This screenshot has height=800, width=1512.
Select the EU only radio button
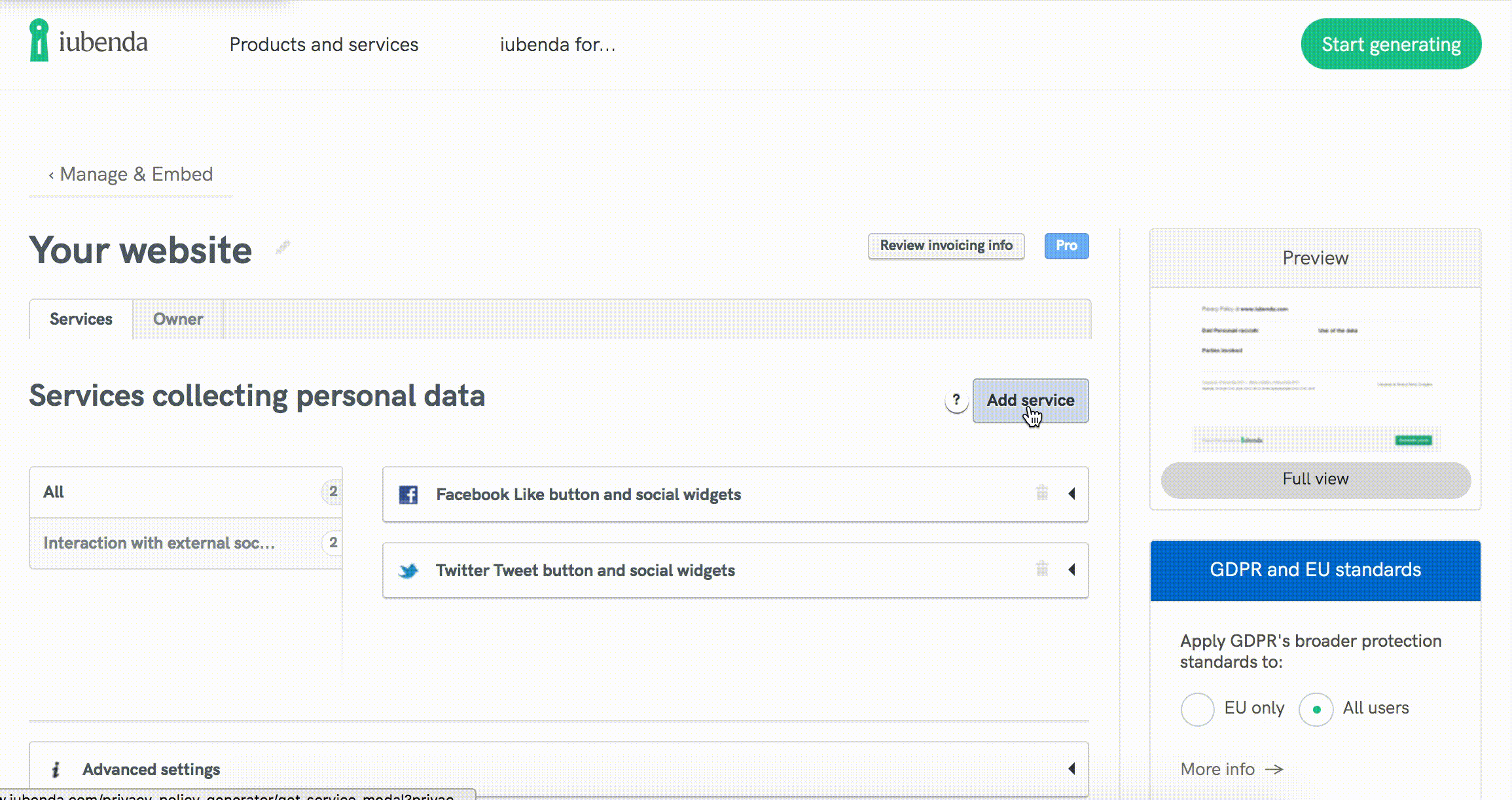1197,709
